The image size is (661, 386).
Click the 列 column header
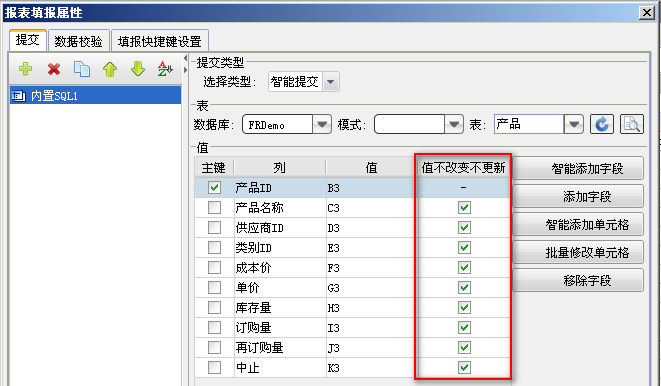[279, 168]
